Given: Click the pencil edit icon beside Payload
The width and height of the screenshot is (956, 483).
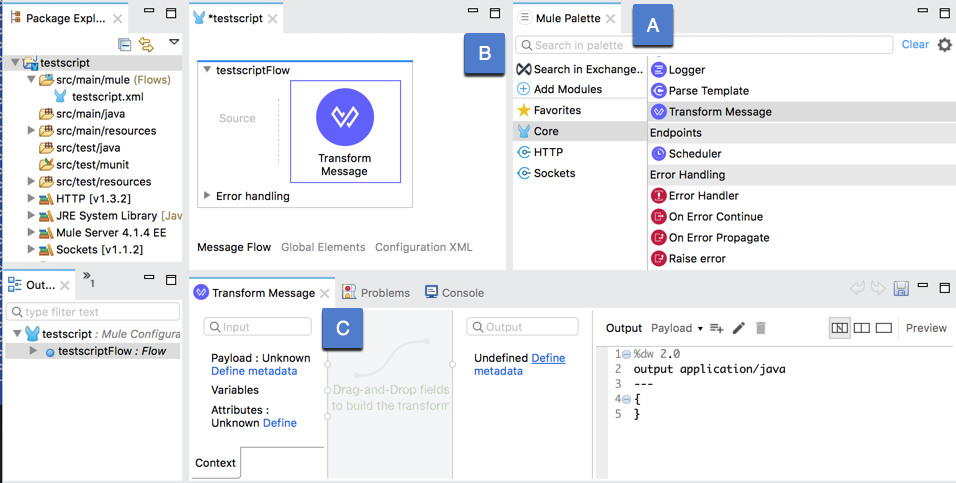Looking at the screenshot, I should click(x=739, y=328).
